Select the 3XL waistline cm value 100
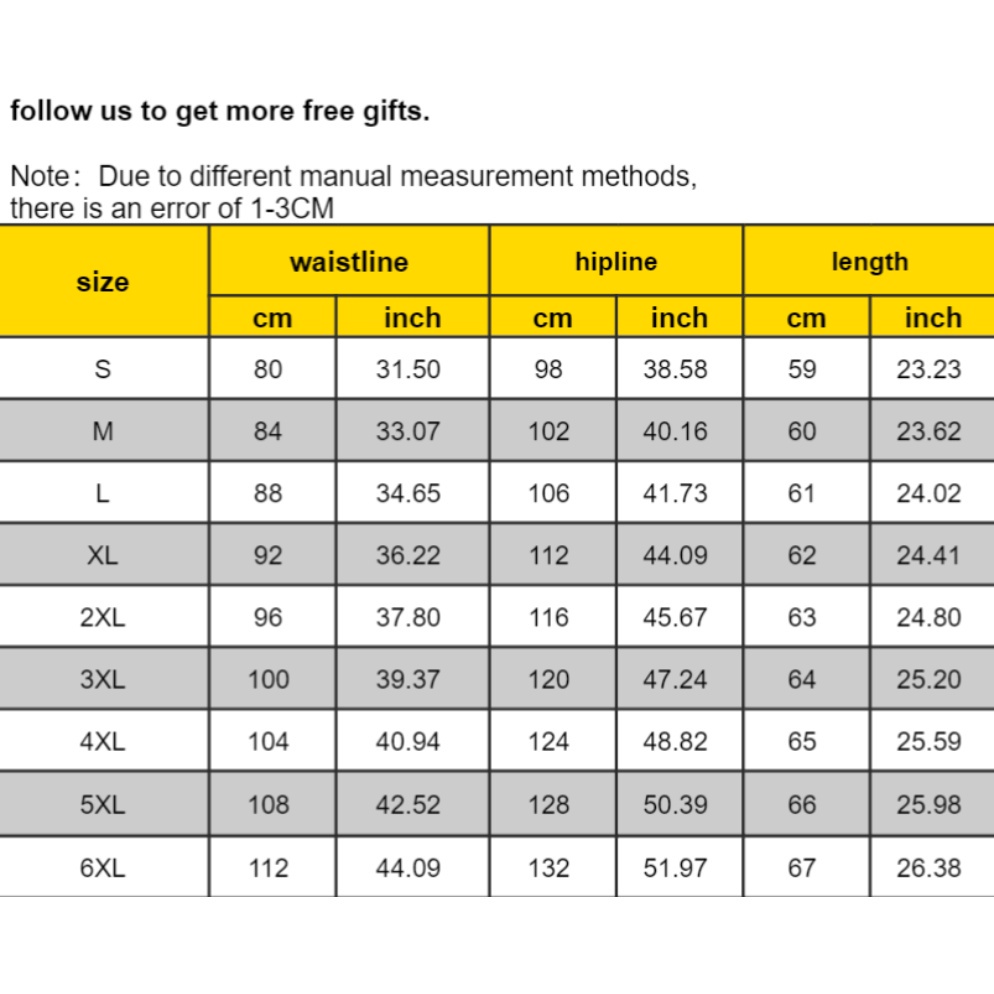 pyautogui.click(x=269, y=680)
